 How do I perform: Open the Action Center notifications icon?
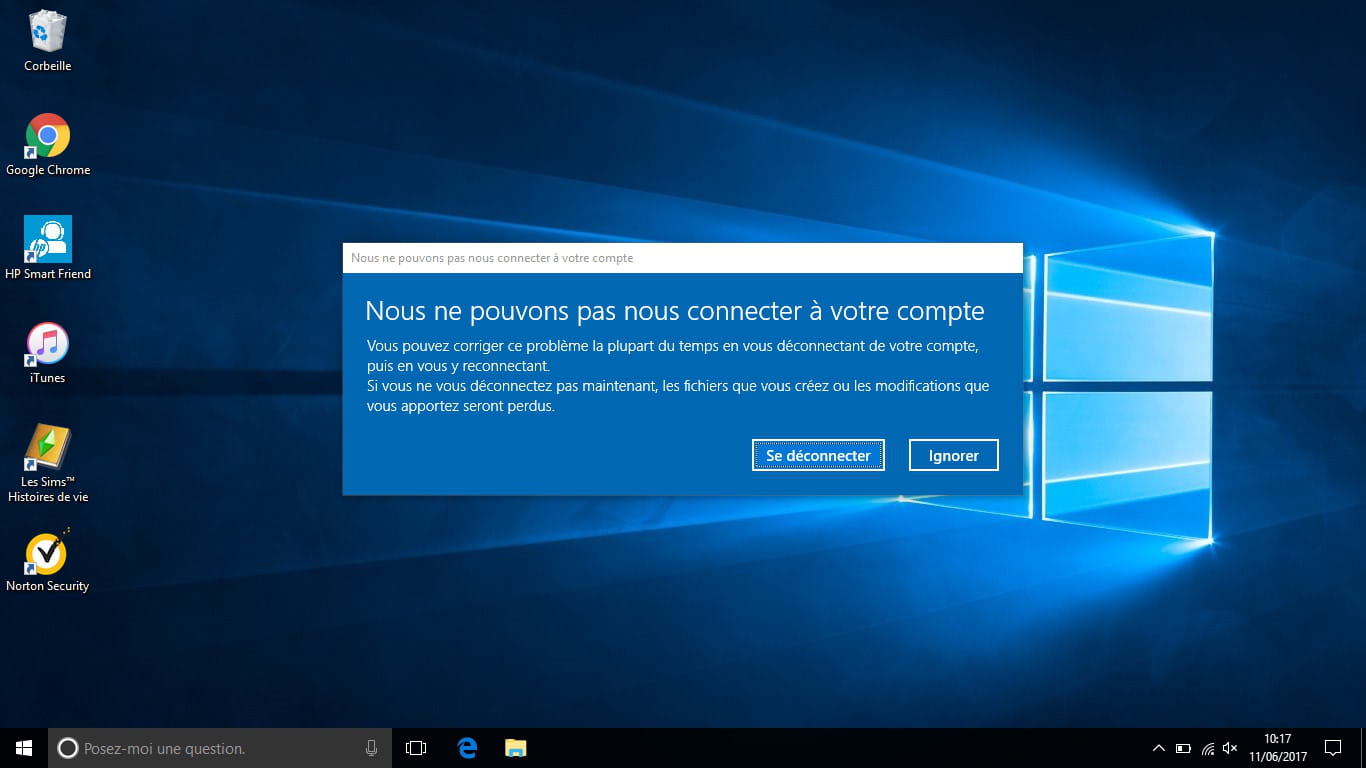click(x=1333, y=748)
